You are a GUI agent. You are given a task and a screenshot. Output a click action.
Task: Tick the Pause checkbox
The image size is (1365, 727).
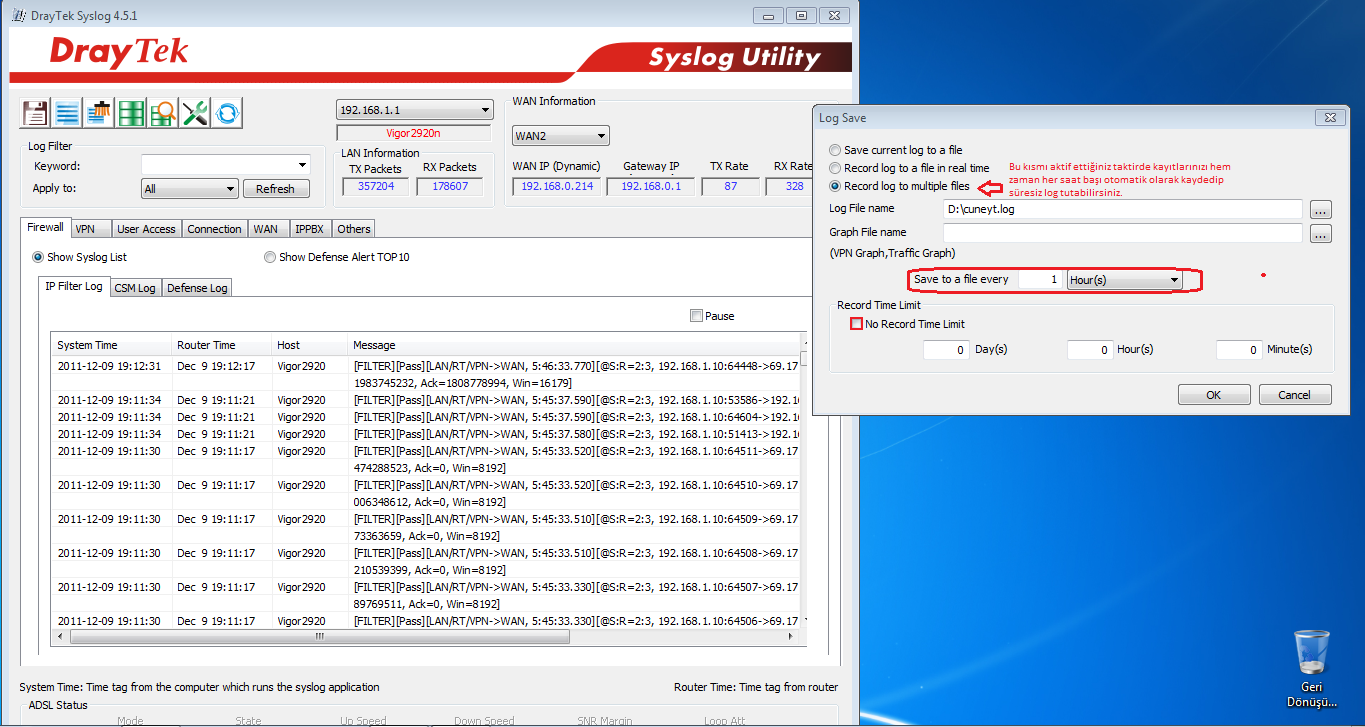point(696,316)
